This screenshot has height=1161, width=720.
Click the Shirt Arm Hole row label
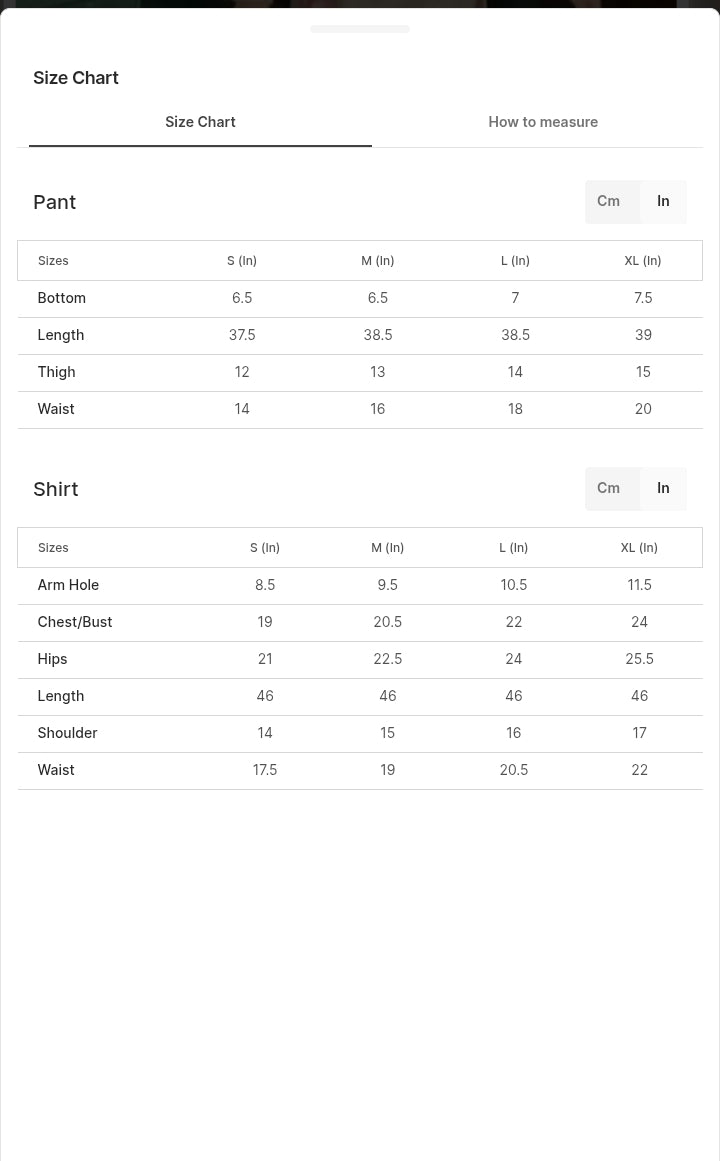[x=68, y=585]
